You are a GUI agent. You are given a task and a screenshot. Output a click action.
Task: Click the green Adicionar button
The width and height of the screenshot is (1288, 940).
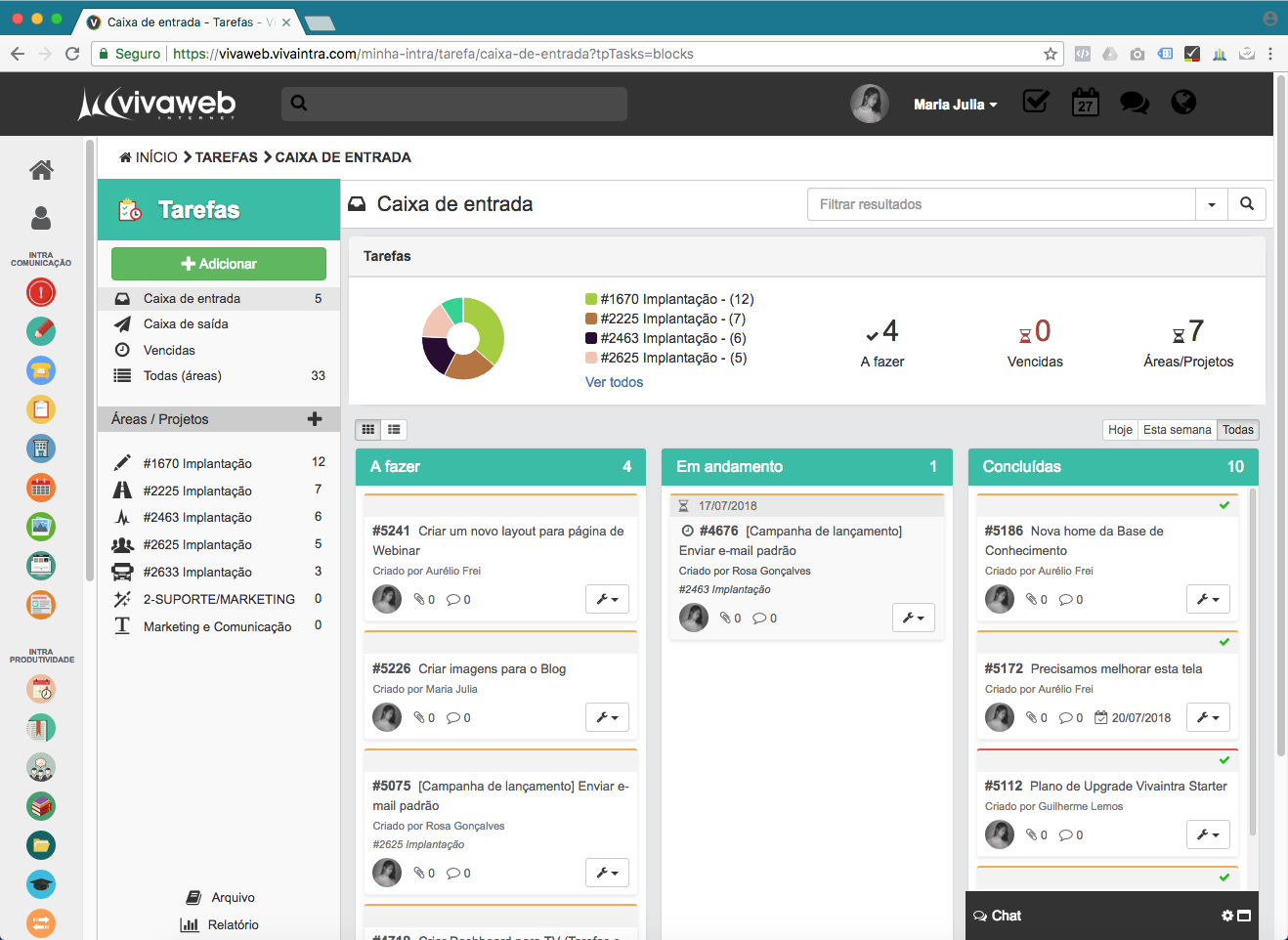[x=219, y=264]
